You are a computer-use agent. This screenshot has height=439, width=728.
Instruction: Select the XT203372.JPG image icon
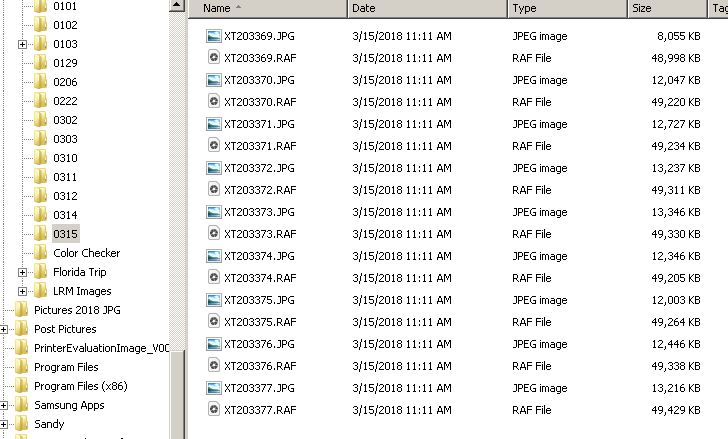click(213, 168)
